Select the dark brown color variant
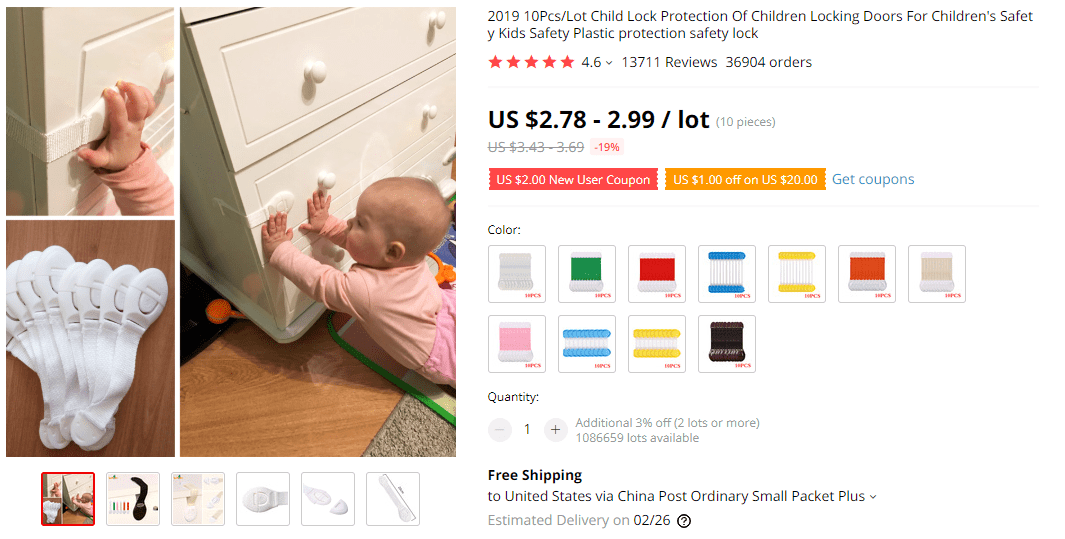Image resolution: width=1065 pixels, height=539 pixels. [x=727, y=343]
